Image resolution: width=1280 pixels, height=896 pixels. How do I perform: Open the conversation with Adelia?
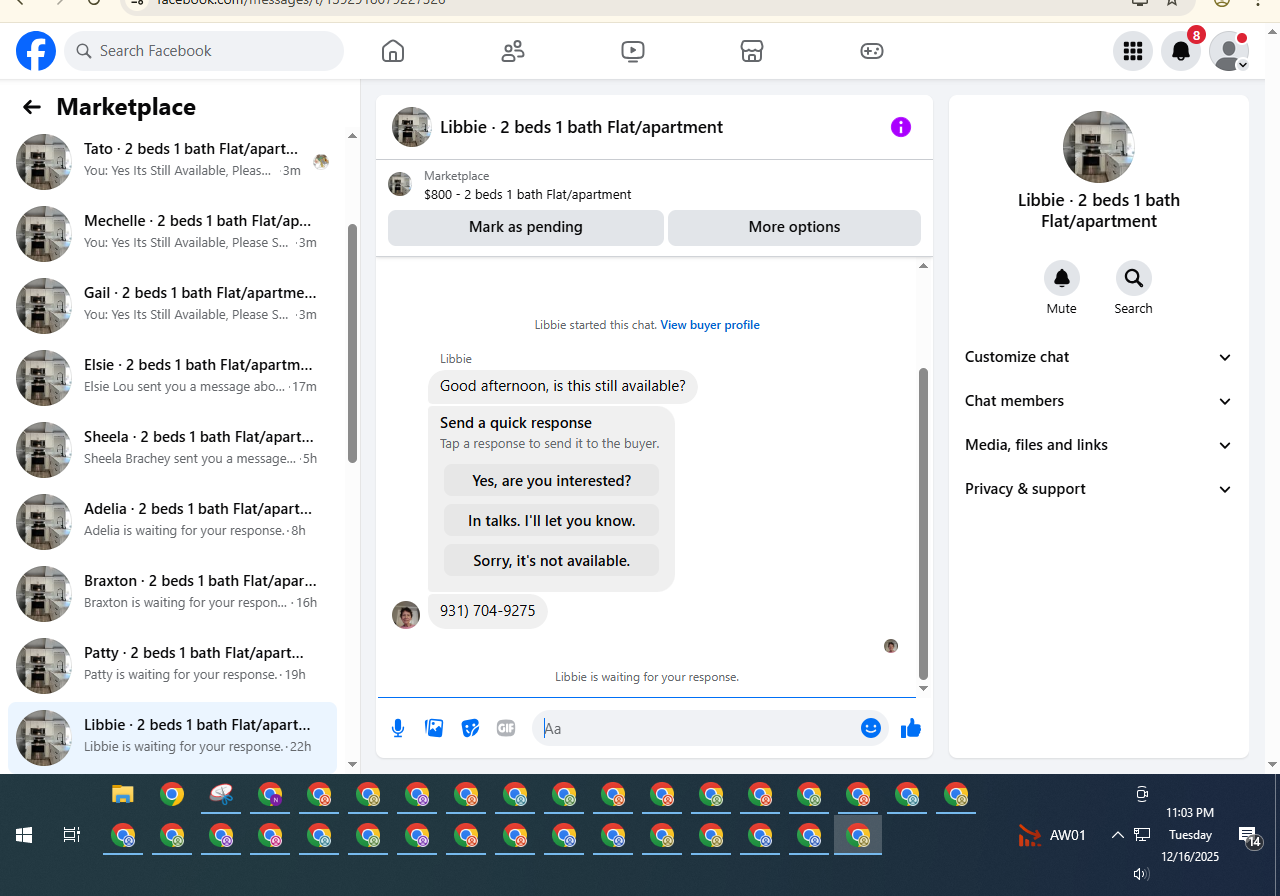pyautogui.click(x=172, y=520)
